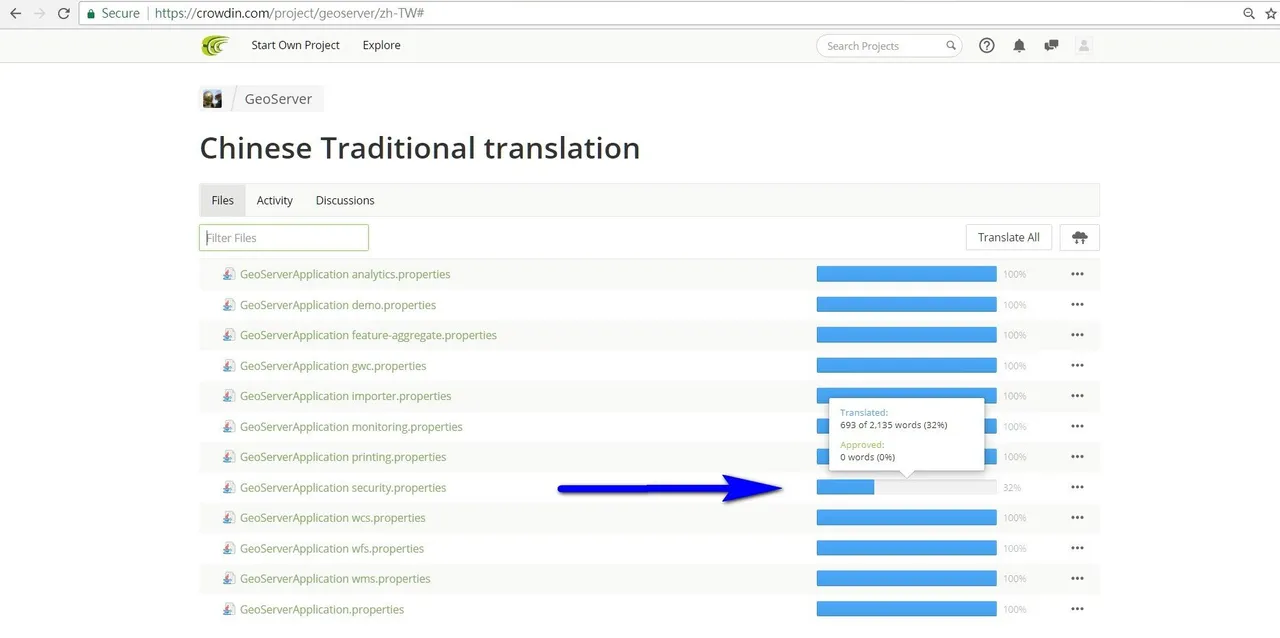Screen dimensions: 1280x638
Task: Open more options for printing.properties
Action: click(1077, 457)
